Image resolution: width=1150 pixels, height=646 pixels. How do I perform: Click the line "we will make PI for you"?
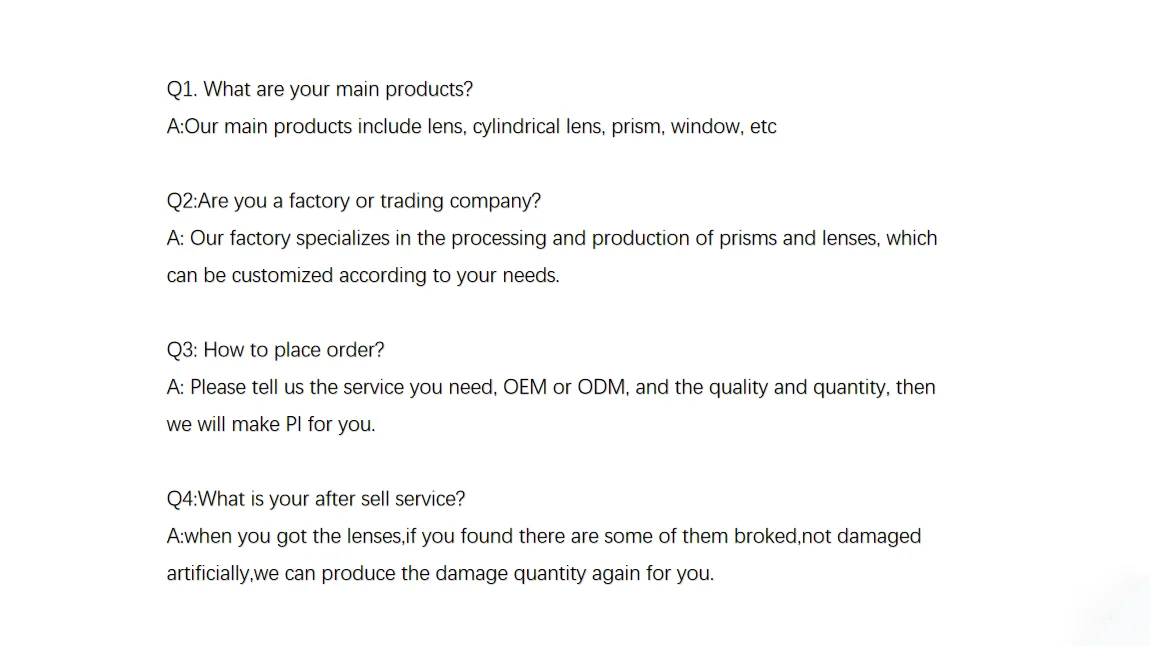(x=270, y=424)
